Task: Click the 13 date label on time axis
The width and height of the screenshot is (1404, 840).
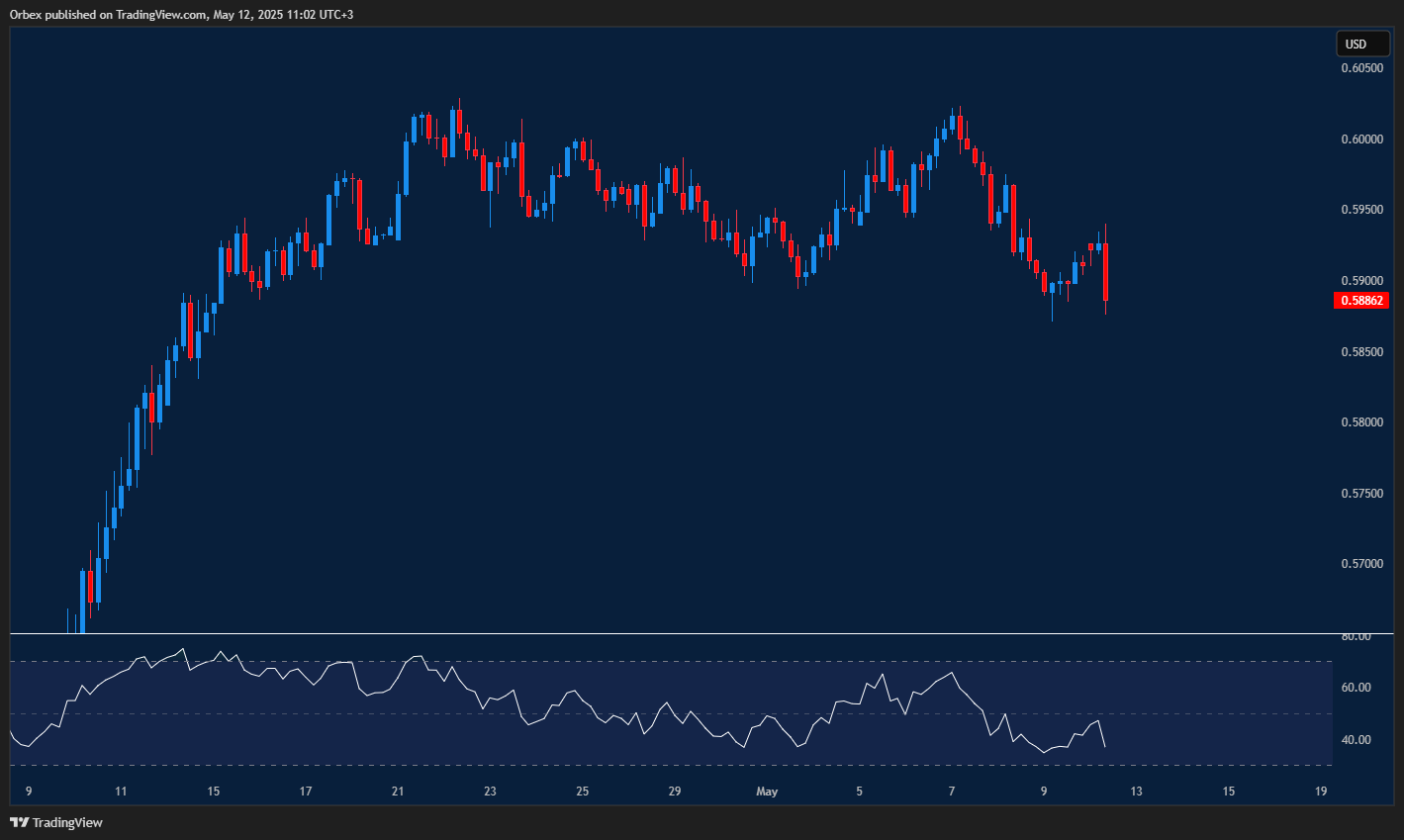Action: (1136, 792)
